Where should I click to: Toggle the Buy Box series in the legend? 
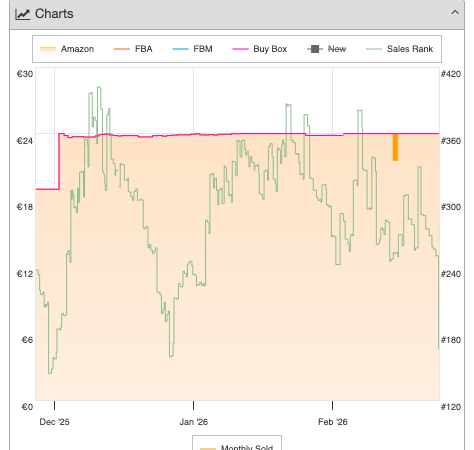pyautogui.click(x=260, y=49)
